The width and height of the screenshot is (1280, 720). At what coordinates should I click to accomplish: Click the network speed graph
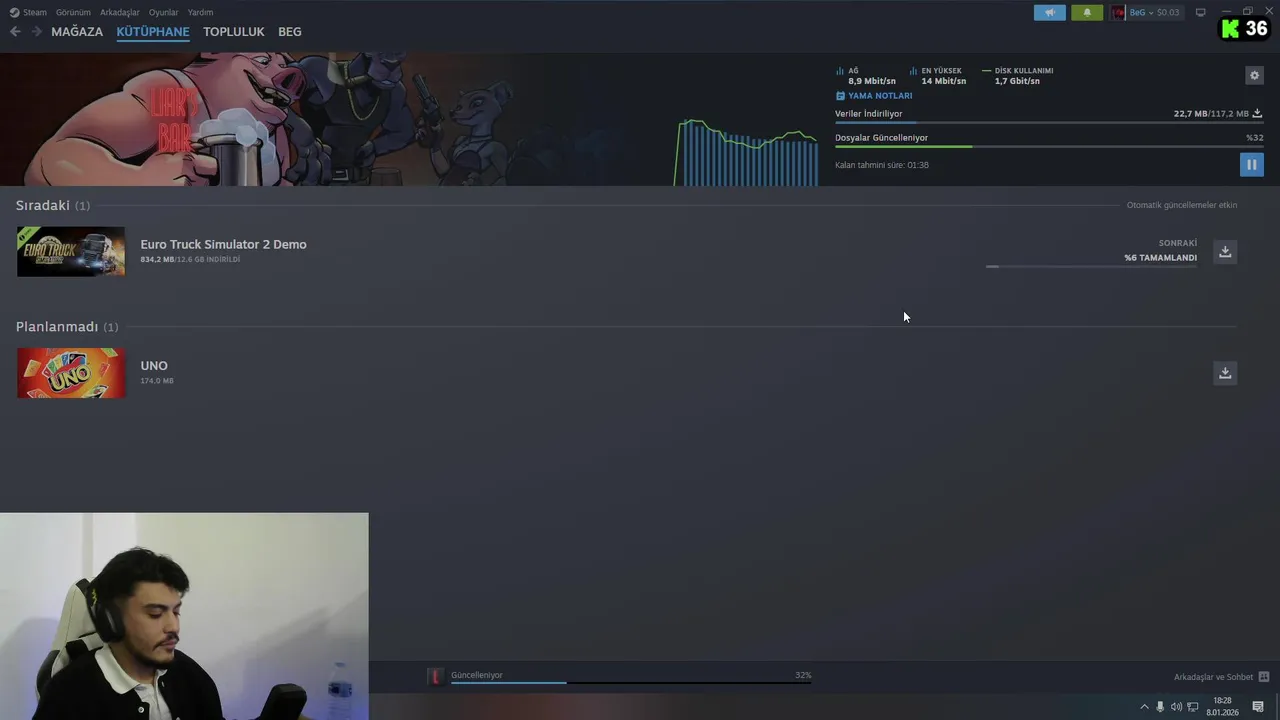[746, 152]
